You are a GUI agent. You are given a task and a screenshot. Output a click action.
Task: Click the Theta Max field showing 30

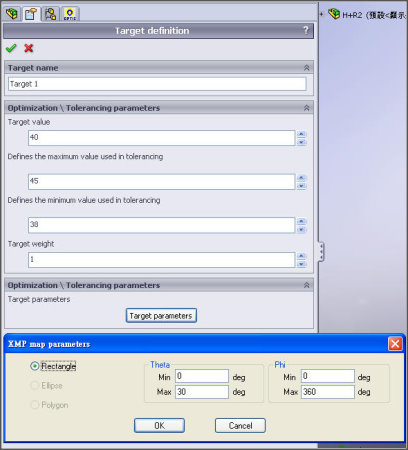click(x=202, y=392)
